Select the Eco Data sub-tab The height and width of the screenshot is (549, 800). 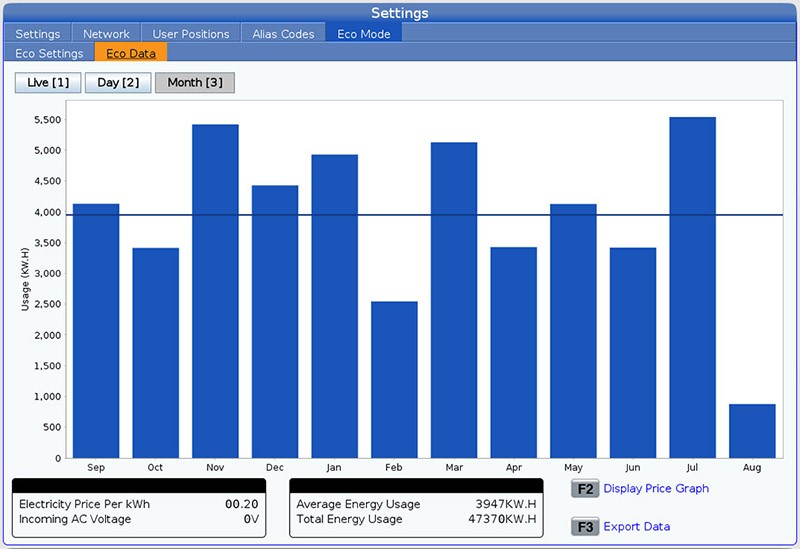[x=131, y=53]
